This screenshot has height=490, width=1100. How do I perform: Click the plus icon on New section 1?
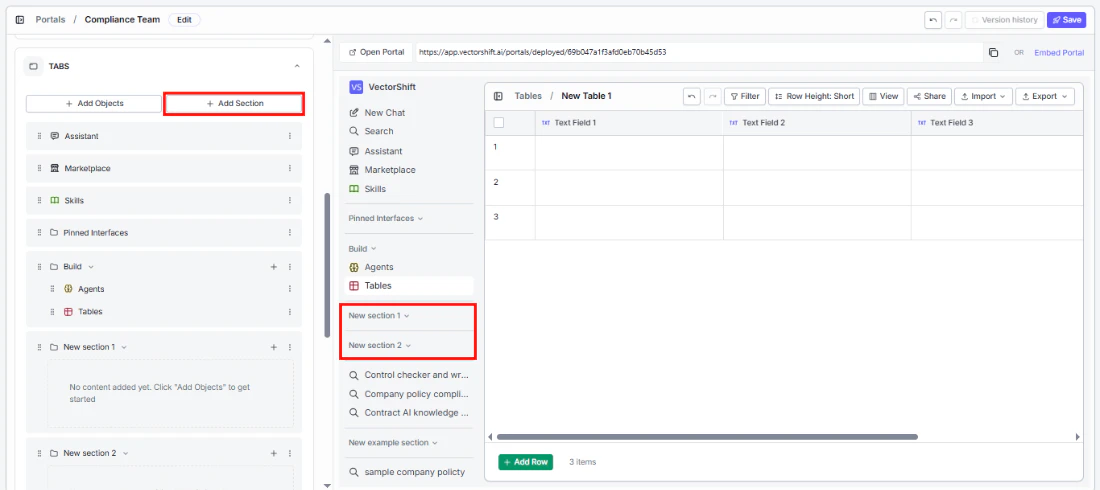point(274,347)
